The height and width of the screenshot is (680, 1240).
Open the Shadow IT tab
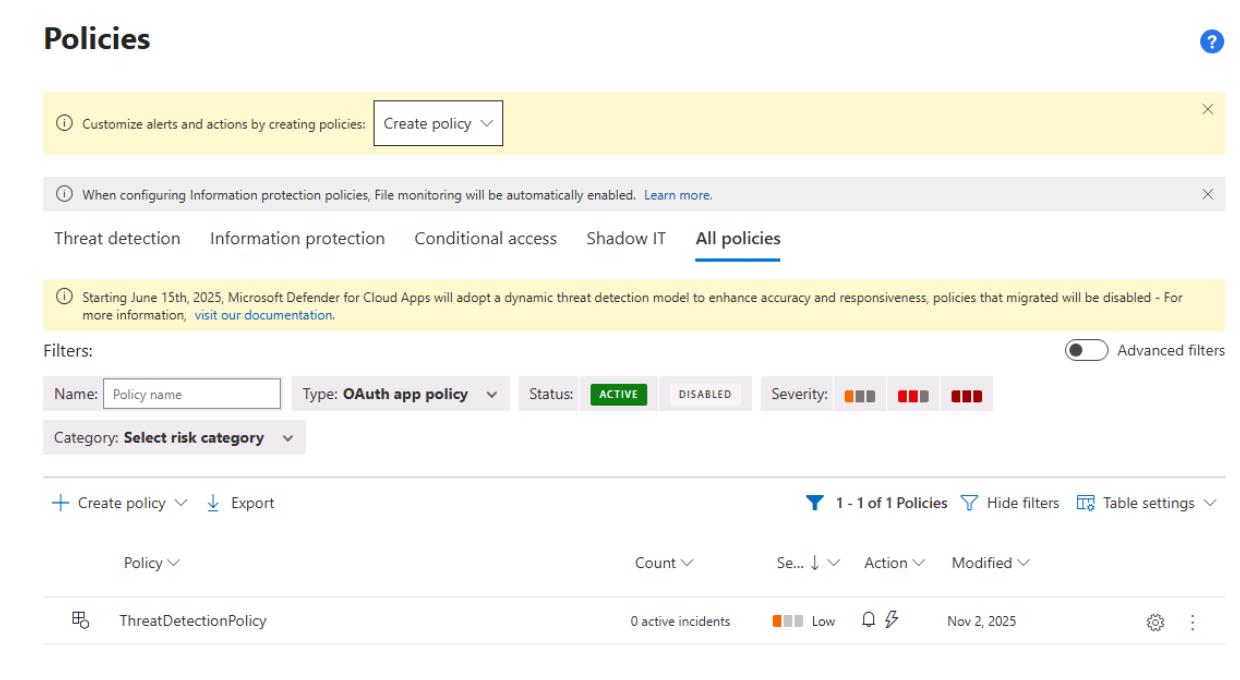click(626, 238)
